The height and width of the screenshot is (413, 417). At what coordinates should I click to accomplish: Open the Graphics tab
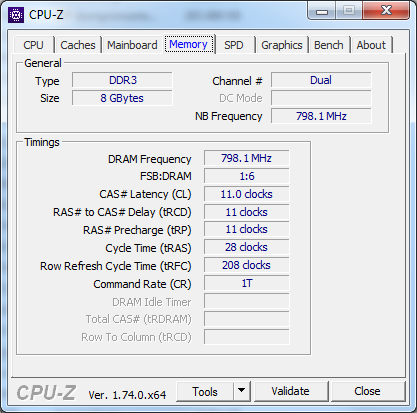282,45
